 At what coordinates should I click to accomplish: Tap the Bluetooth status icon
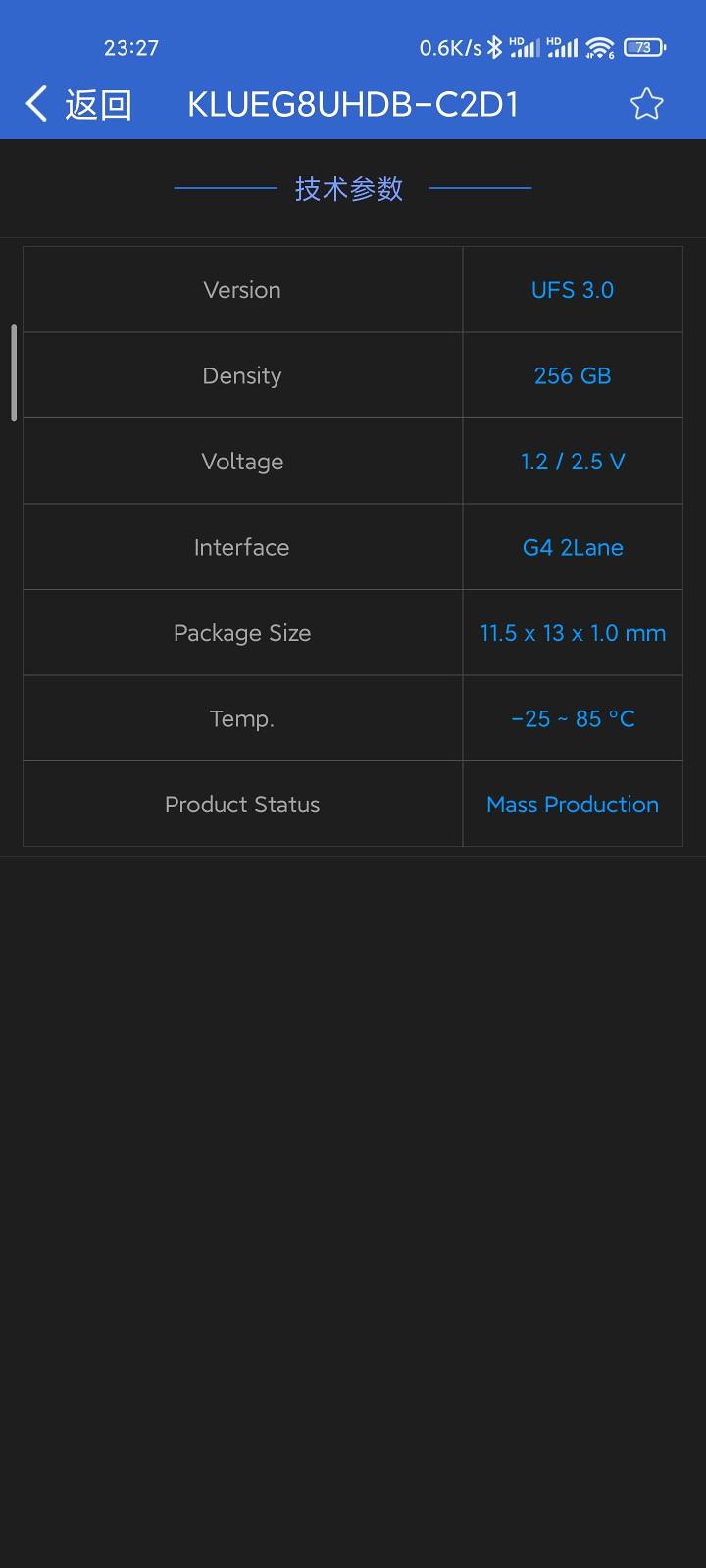(495, 47)
